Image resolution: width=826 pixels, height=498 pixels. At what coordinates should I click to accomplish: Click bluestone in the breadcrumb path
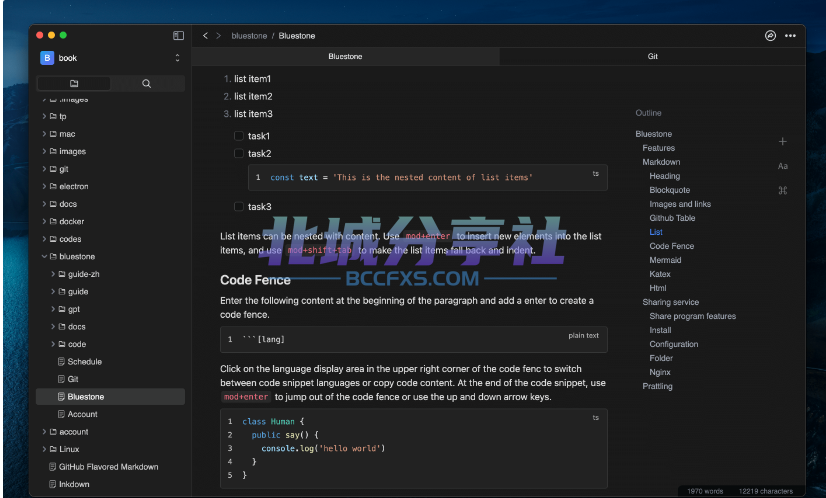[249, 36]
